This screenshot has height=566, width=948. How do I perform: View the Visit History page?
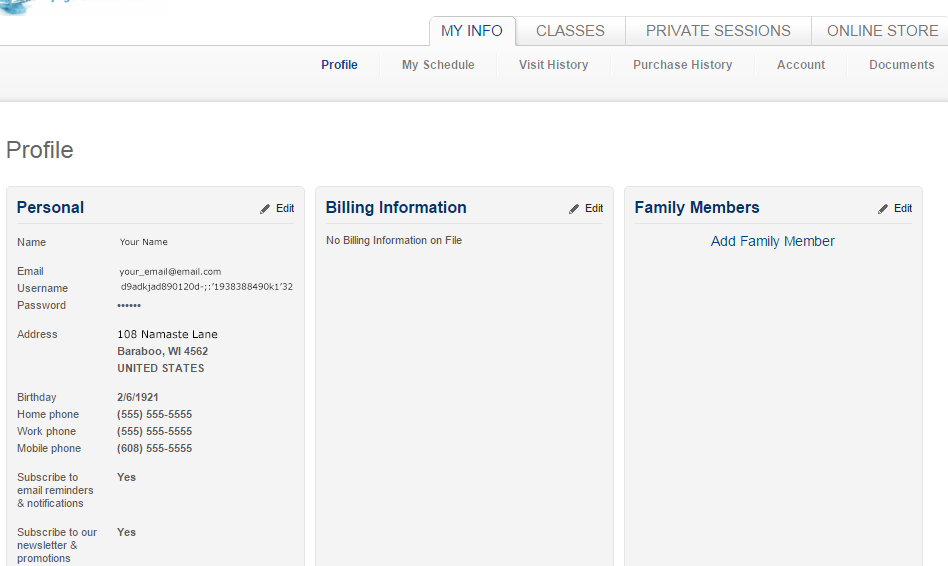[553, 65]
